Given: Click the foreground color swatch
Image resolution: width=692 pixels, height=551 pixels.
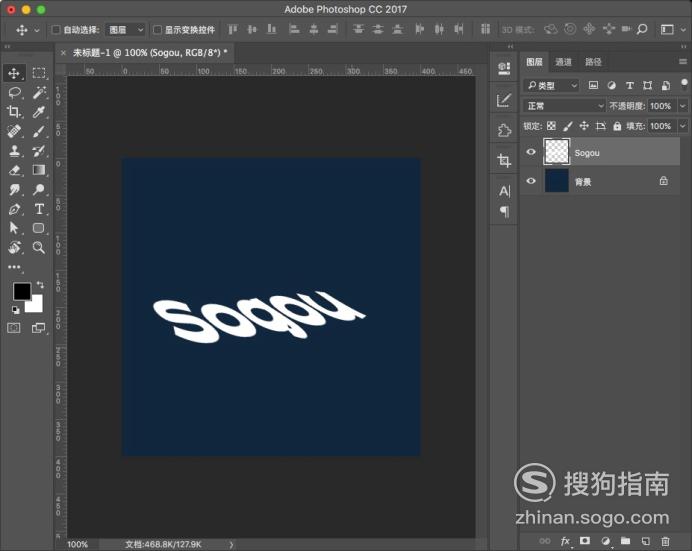Looking at the screenshot, I should coord(20,291).
